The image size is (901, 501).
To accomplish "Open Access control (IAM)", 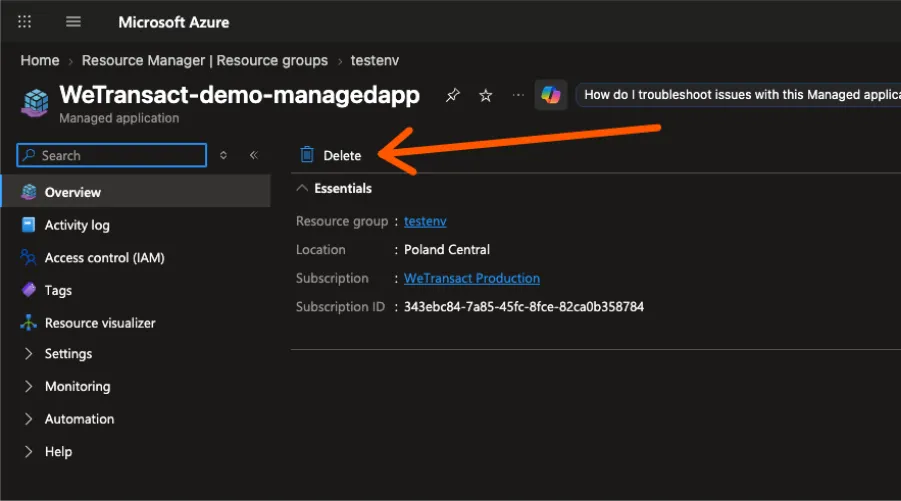I will point(105,258).
